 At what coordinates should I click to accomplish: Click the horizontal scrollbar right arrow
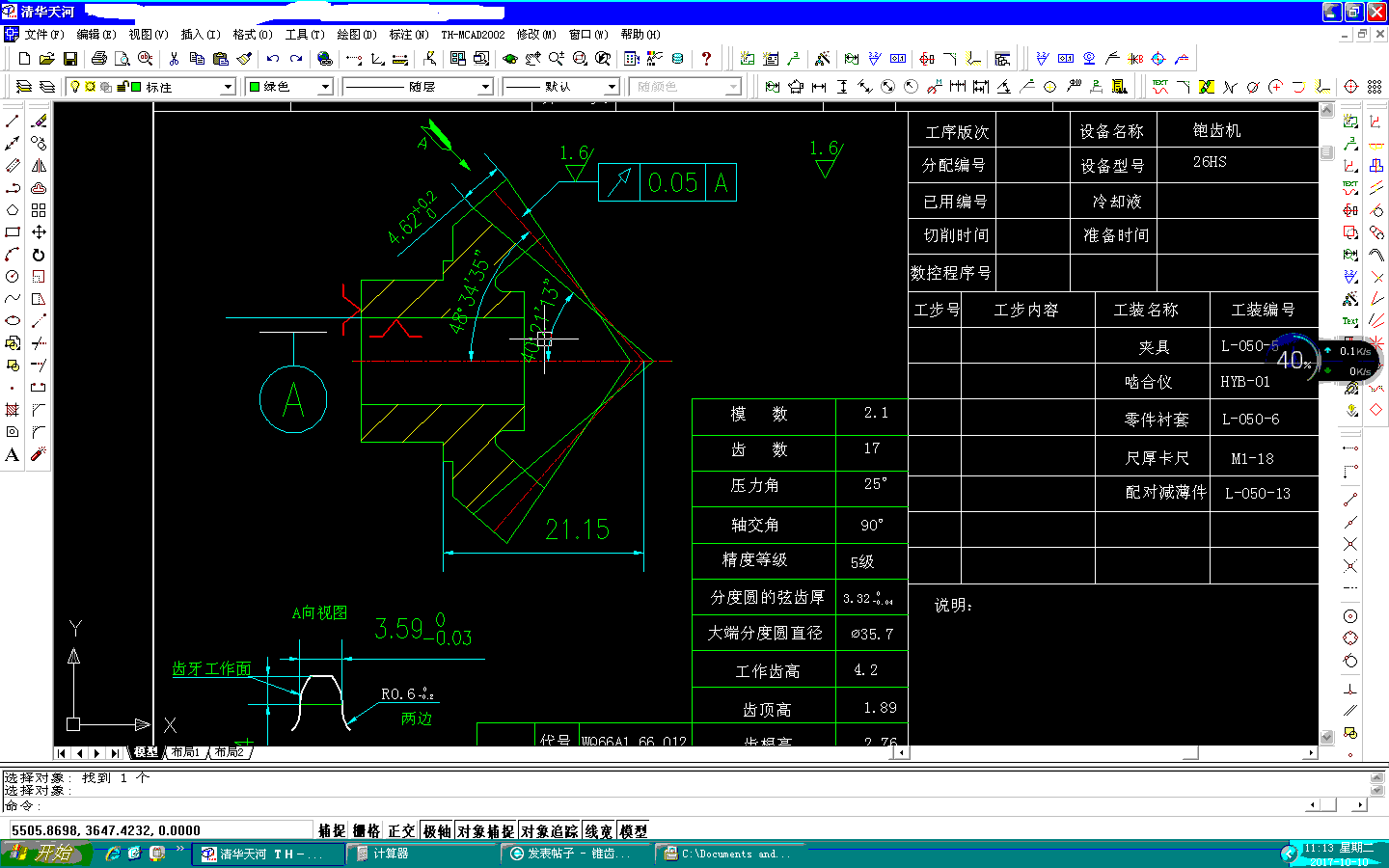pyautogui.click(x=1311, y=752)
